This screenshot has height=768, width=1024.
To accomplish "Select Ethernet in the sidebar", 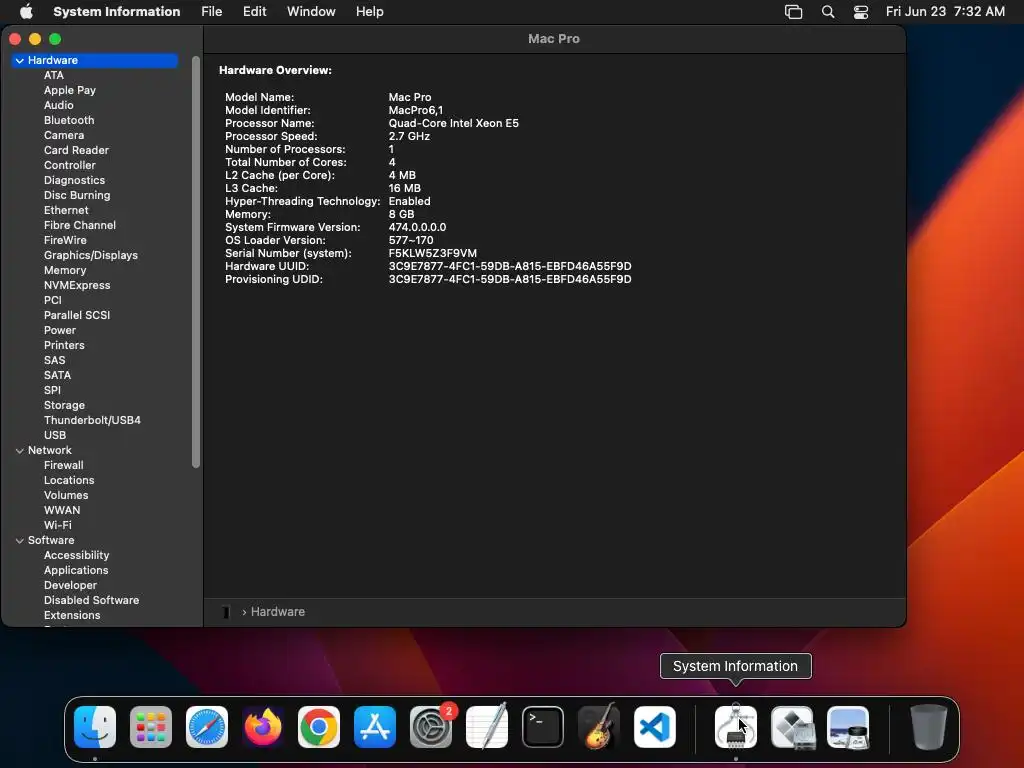I will pos(66,210).
